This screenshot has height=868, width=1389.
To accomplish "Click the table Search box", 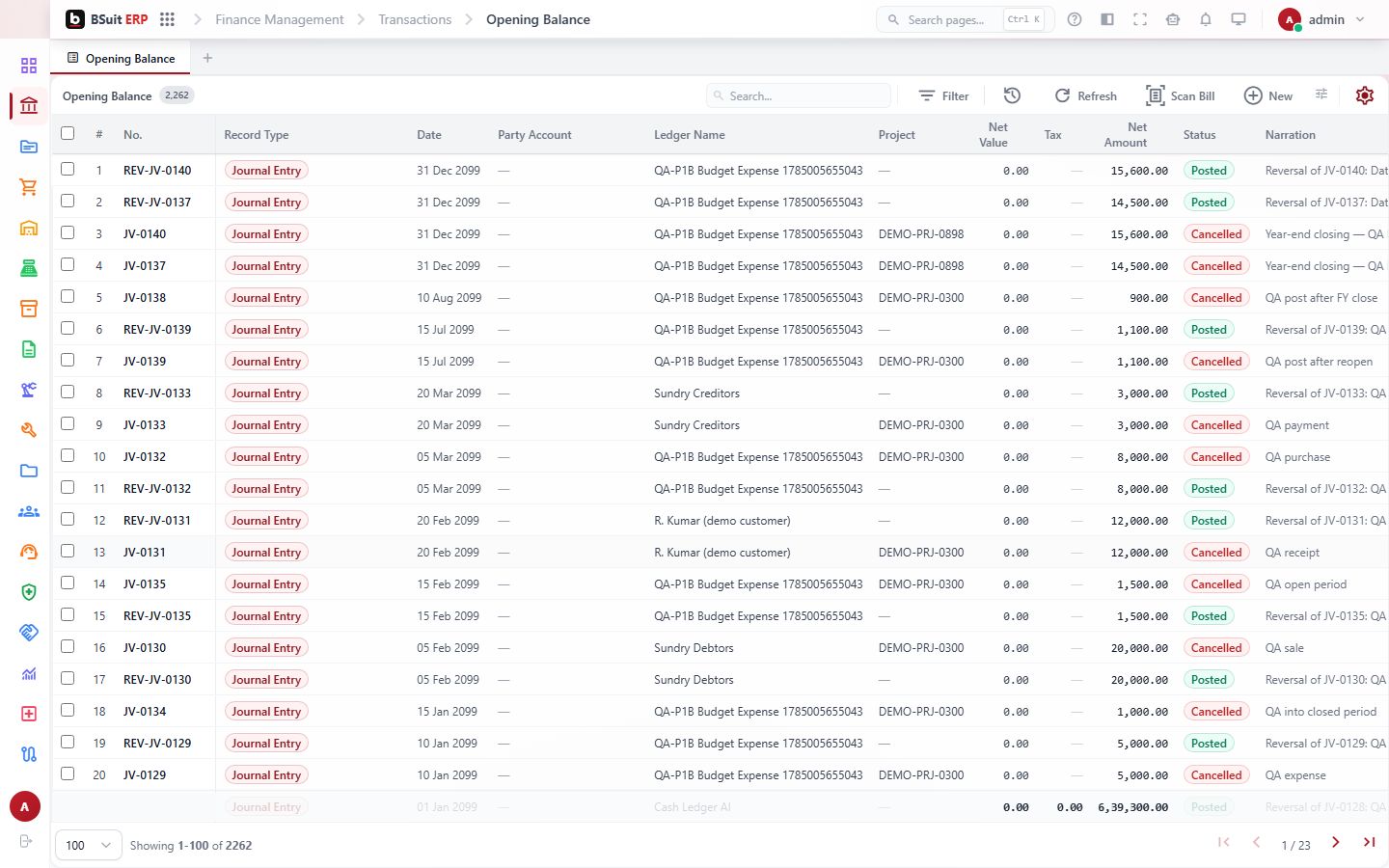I will (799, 95).
